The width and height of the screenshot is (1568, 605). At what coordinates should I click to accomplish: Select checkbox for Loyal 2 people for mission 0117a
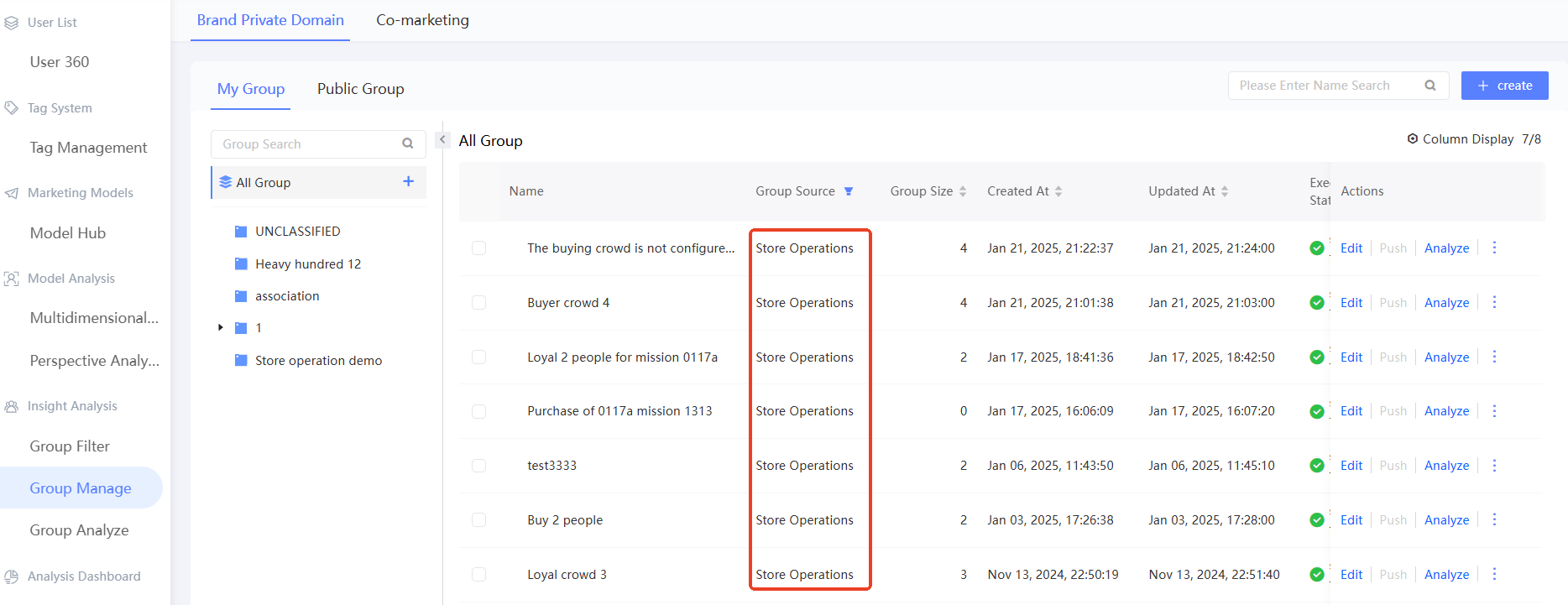coord(478,357)
